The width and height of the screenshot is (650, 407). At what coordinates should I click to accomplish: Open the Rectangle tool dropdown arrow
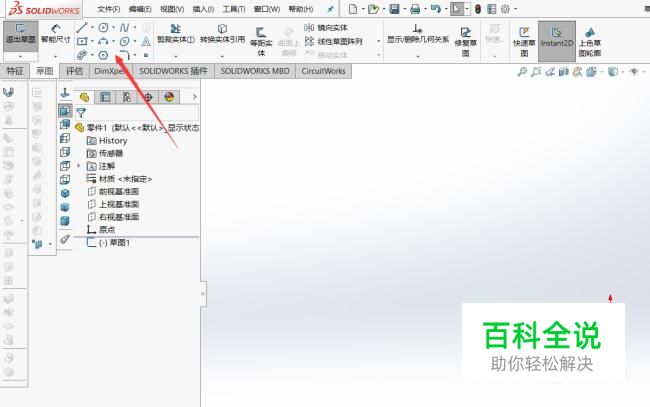pos(92,41)
